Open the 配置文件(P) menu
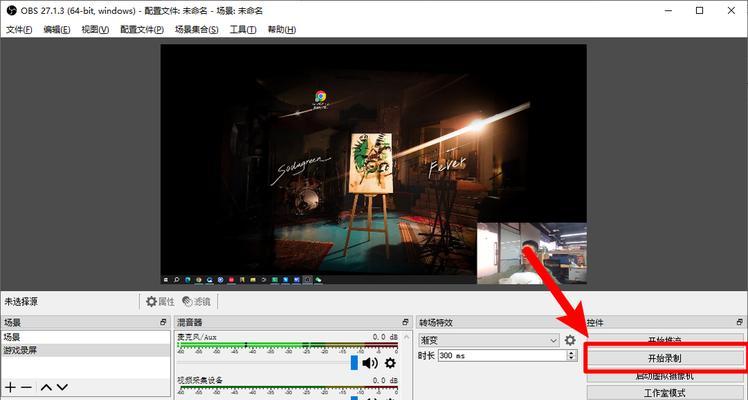The width and height of the screenshot is (748, 400). 142,30
